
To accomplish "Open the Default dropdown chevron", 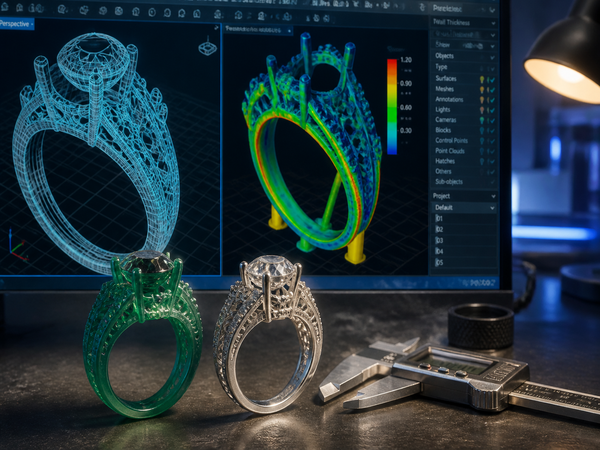I will click(x=492, y=208).
